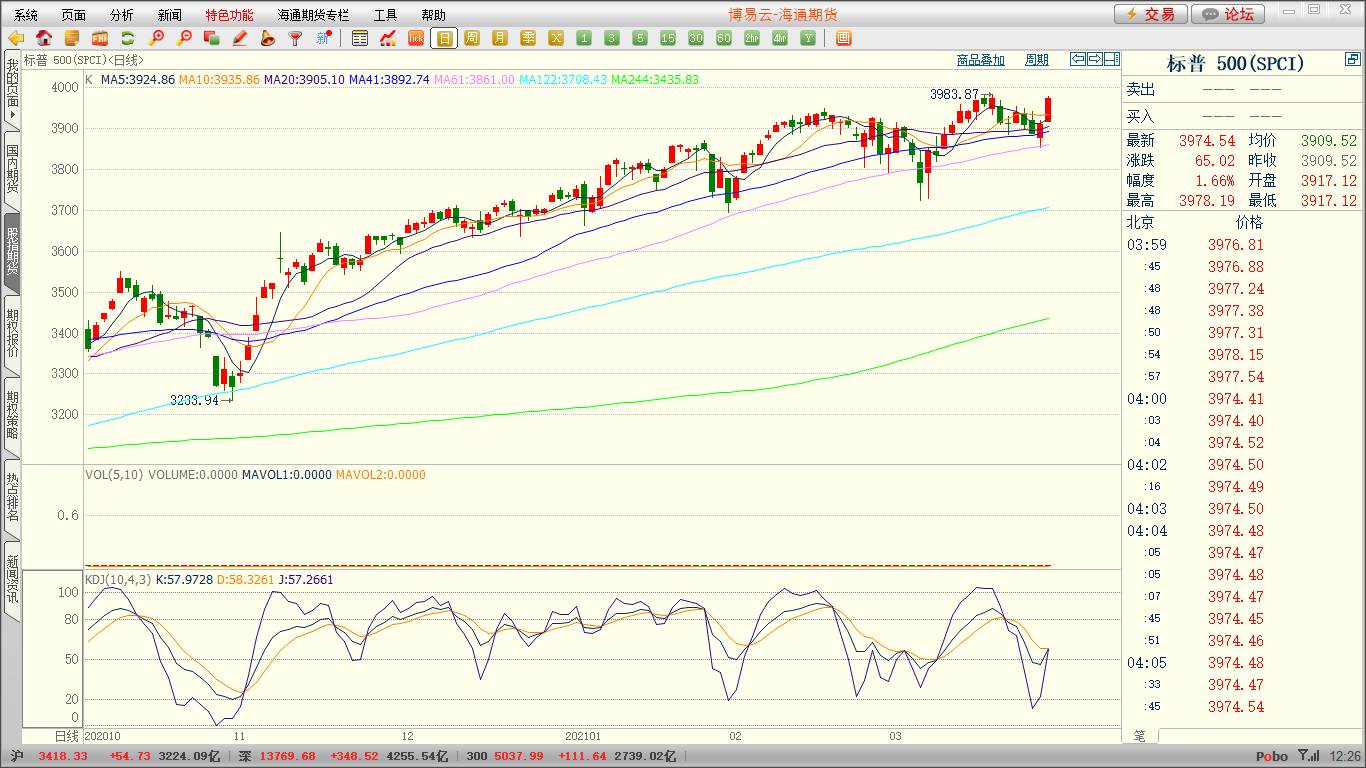Click the signal antenna icon in status bar

(x=1308, y=756)
